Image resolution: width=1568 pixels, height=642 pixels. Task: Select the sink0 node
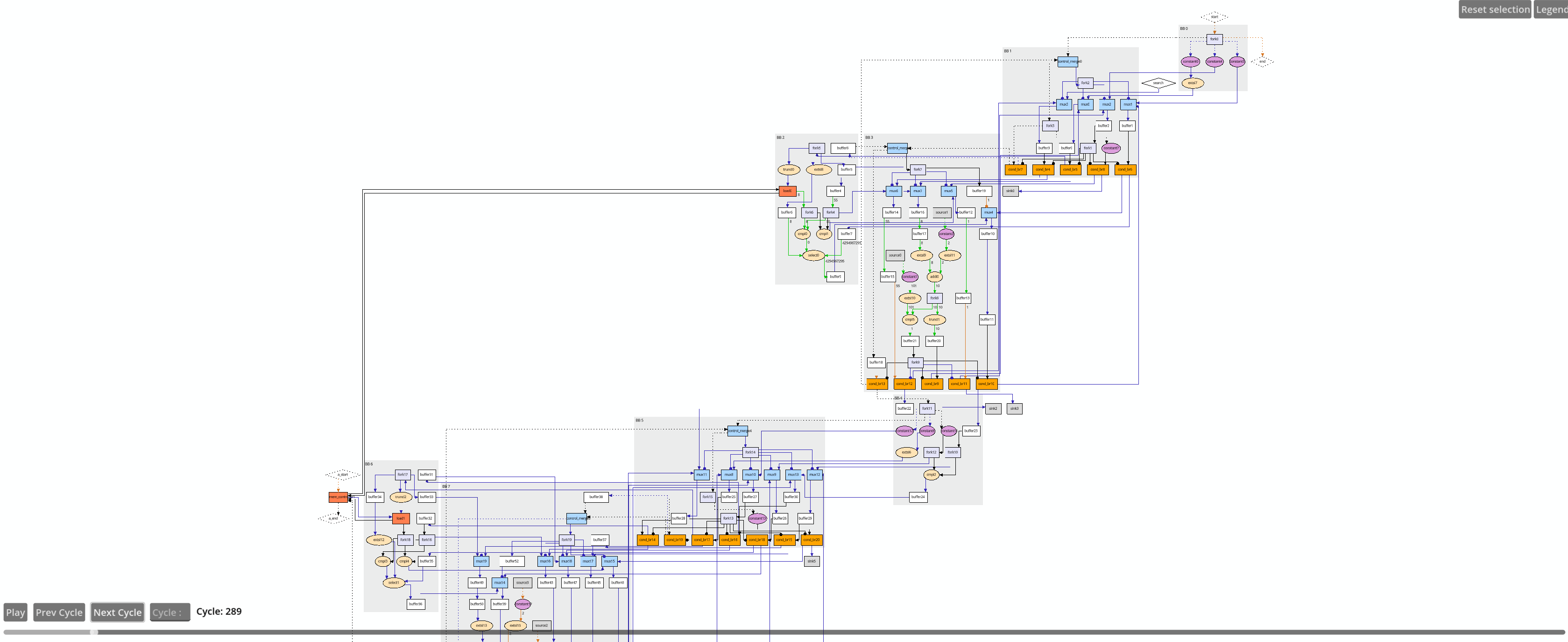1010,191
